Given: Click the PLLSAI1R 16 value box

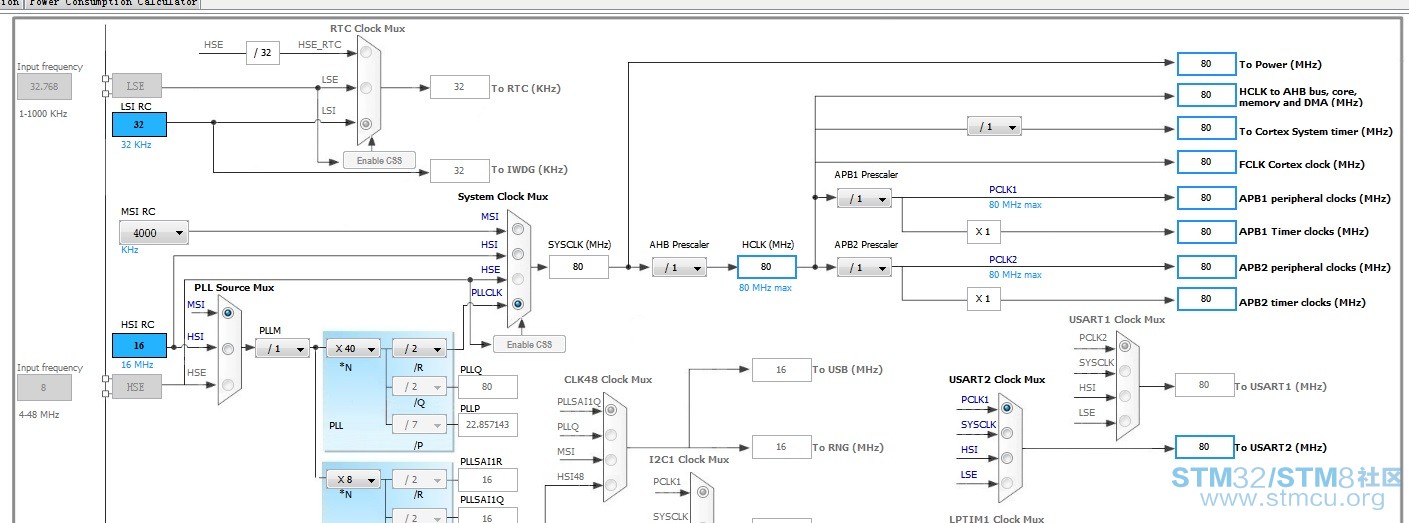Looking at the screenshot, I should 488,480.
